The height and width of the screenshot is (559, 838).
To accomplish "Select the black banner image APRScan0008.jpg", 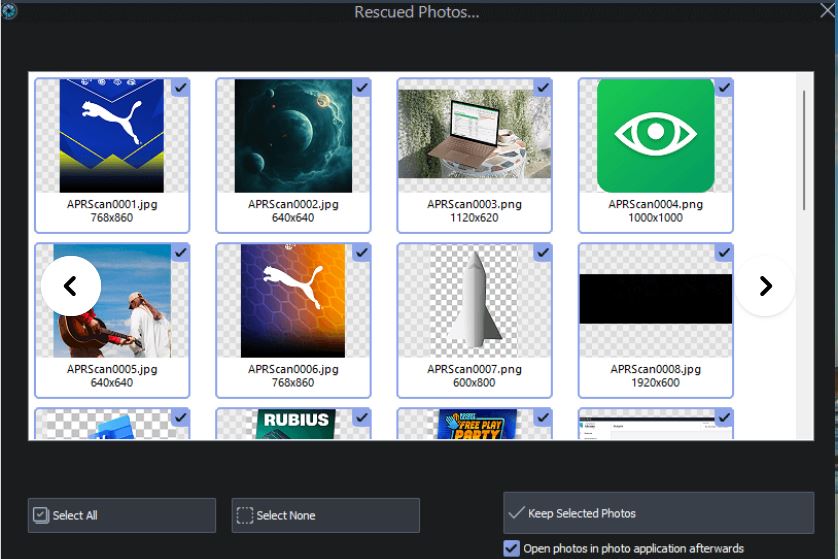I will pyautogui.click(x=655, y=299).
